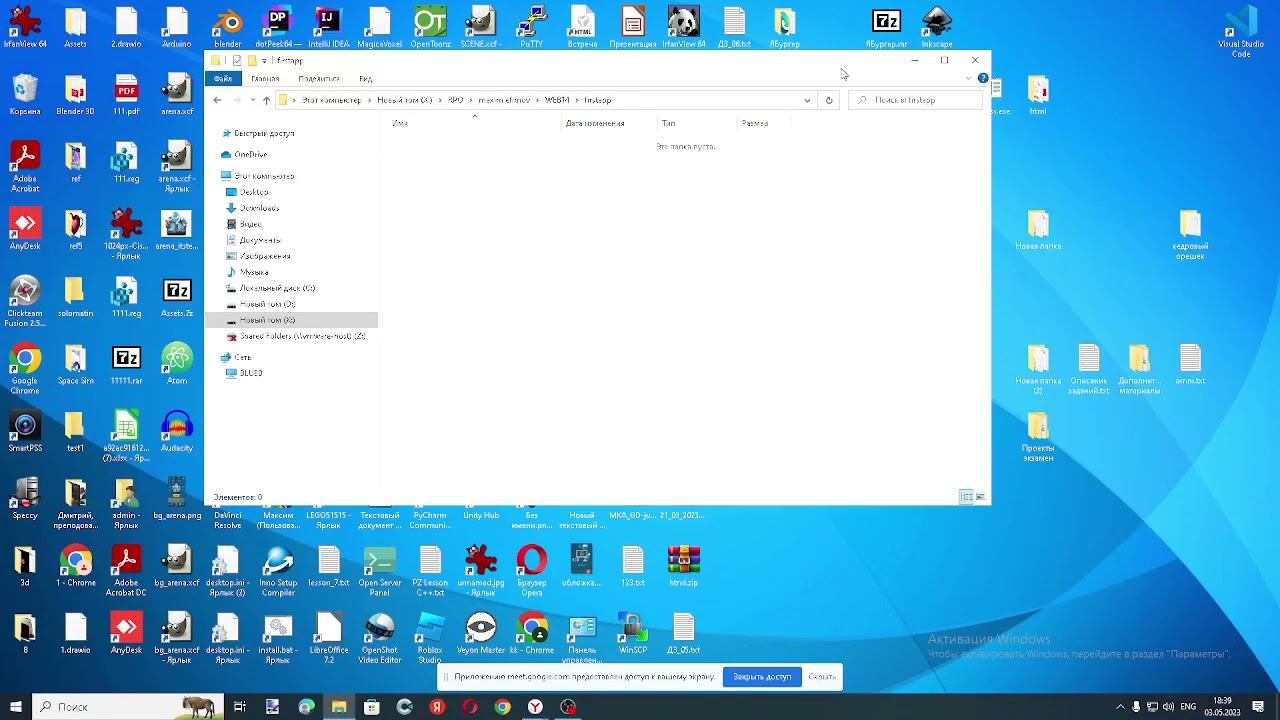Select the SmartPSS desktop shortcut
The height and width of the screenshot is (720, 1280).
coord(25,431)
